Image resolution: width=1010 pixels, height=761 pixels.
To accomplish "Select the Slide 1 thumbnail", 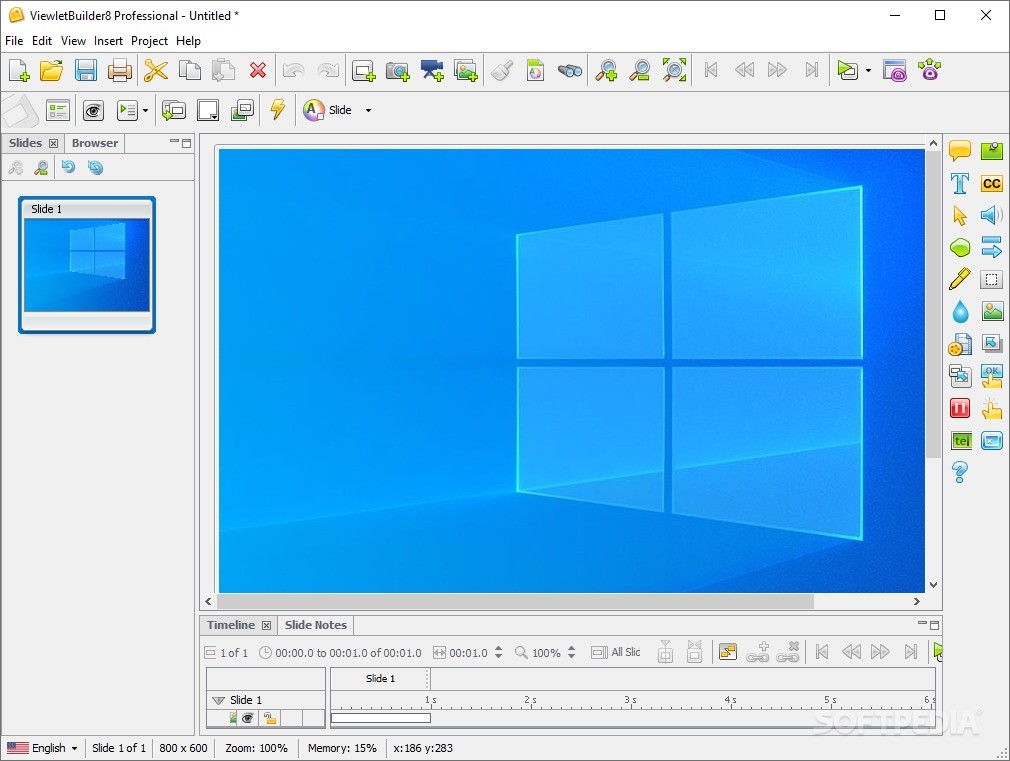I will pyautogui.click(x=87, y=265).
